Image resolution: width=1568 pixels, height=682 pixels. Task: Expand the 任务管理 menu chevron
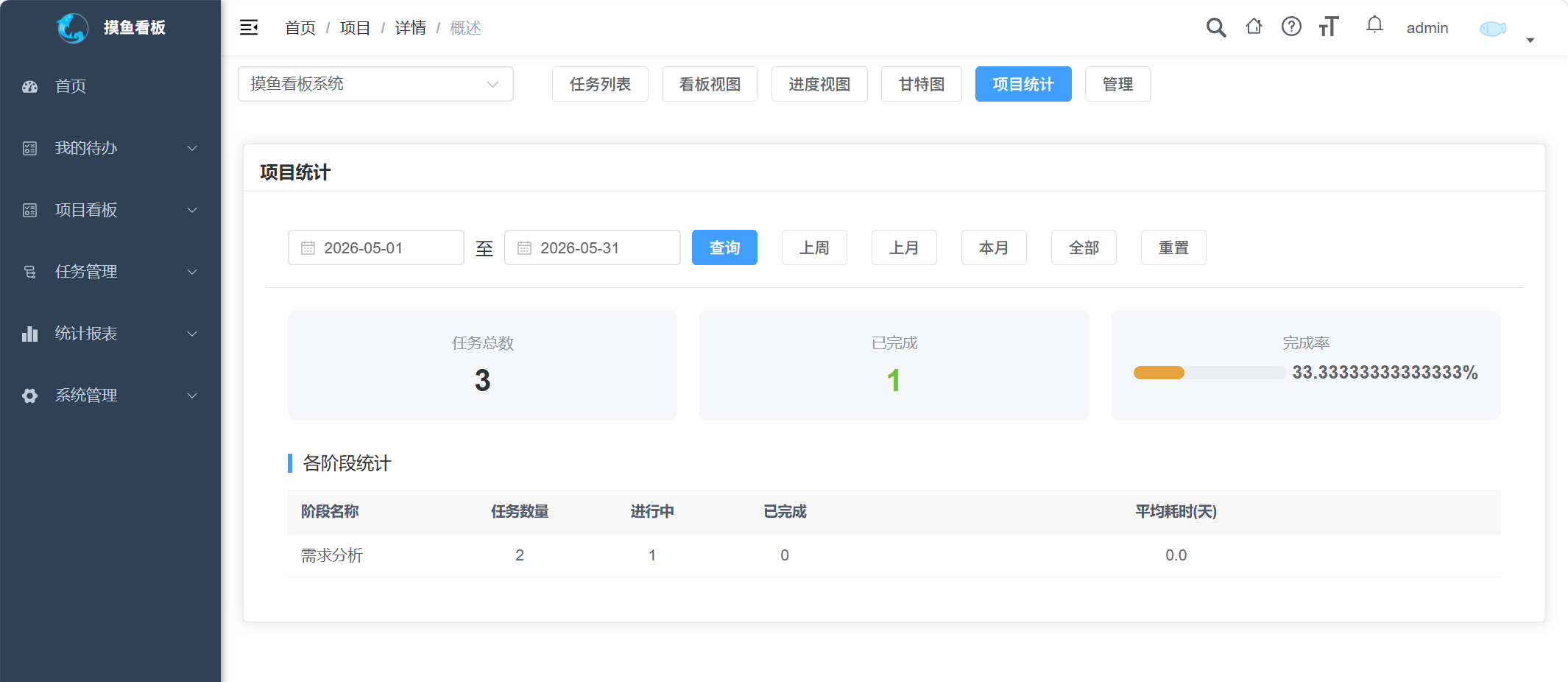(x=192, y=272)
